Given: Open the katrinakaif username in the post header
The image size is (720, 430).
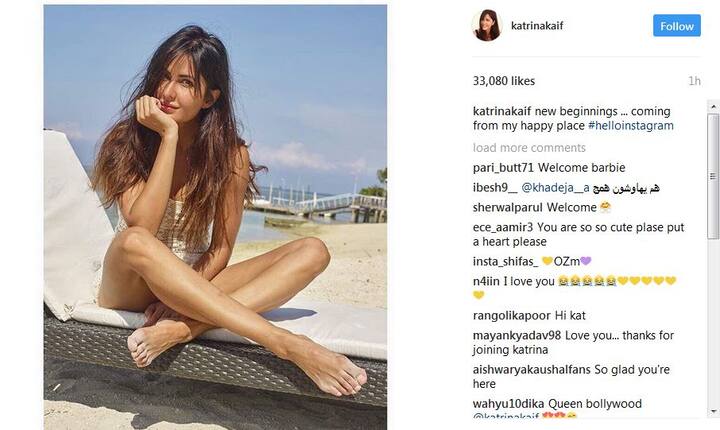Looking at the screenshot, I should [537, 26].
